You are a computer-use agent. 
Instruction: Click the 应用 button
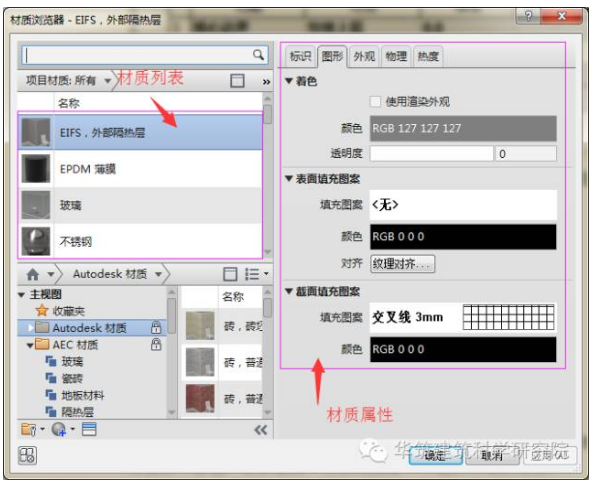click(x=550, y=455)
